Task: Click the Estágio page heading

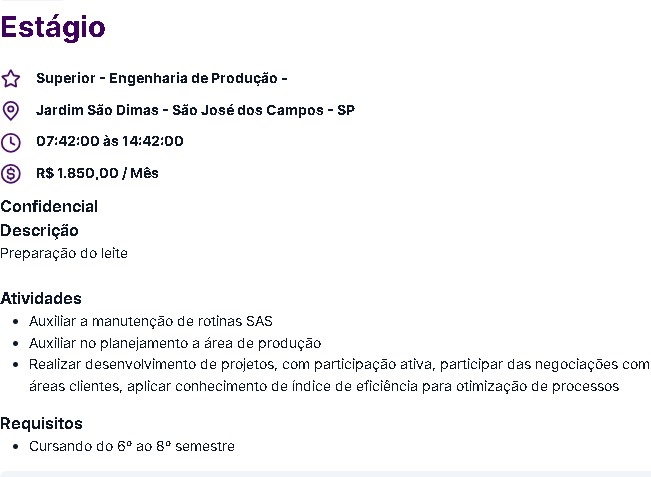Action: point(53,27)
